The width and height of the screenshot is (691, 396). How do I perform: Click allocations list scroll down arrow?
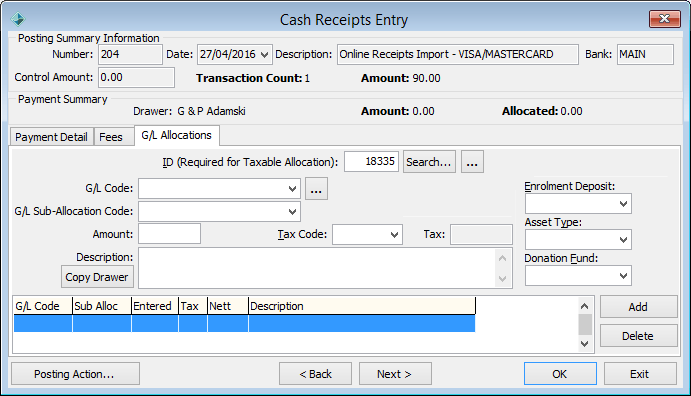[x=584, y=344]
